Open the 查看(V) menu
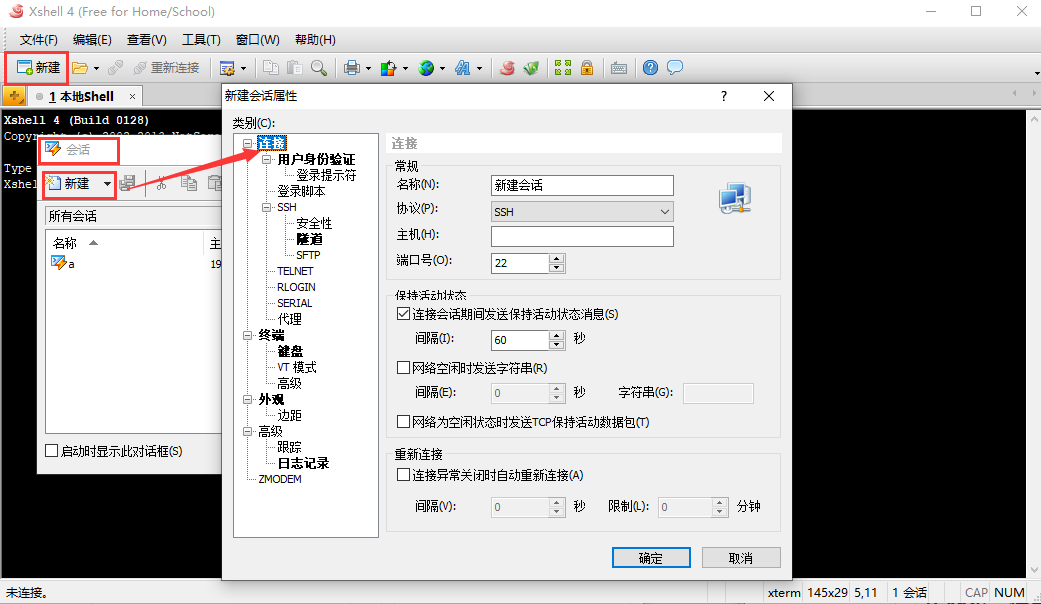The height and width of the screenshot is (604, 1041). (x=147, y=40)
